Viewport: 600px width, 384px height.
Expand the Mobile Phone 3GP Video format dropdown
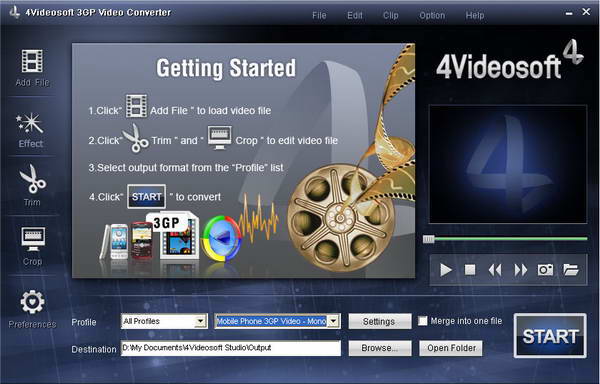(334, 321)
